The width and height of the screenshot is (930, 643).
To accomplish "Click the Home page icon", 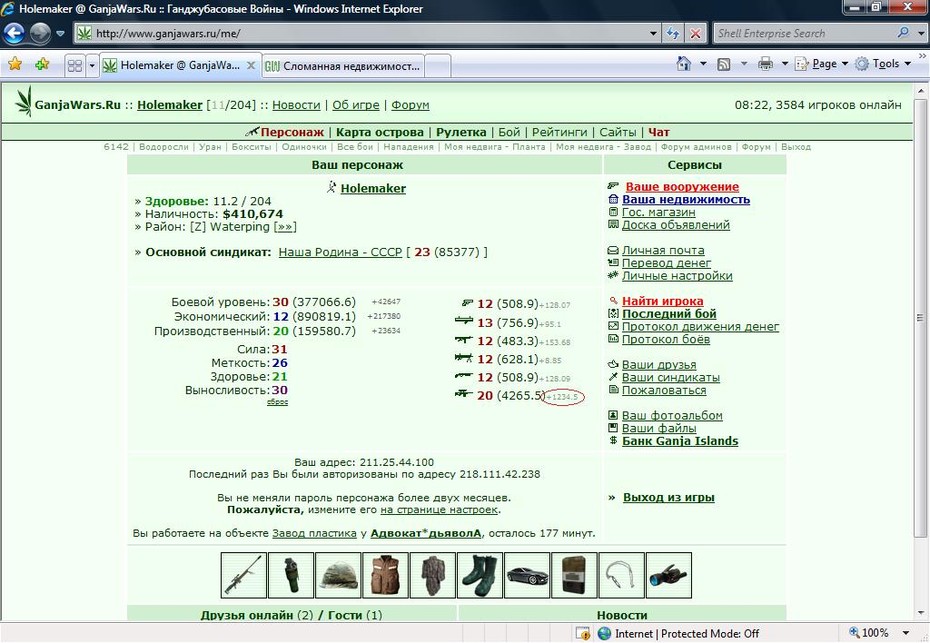I will tap(684, 63).
